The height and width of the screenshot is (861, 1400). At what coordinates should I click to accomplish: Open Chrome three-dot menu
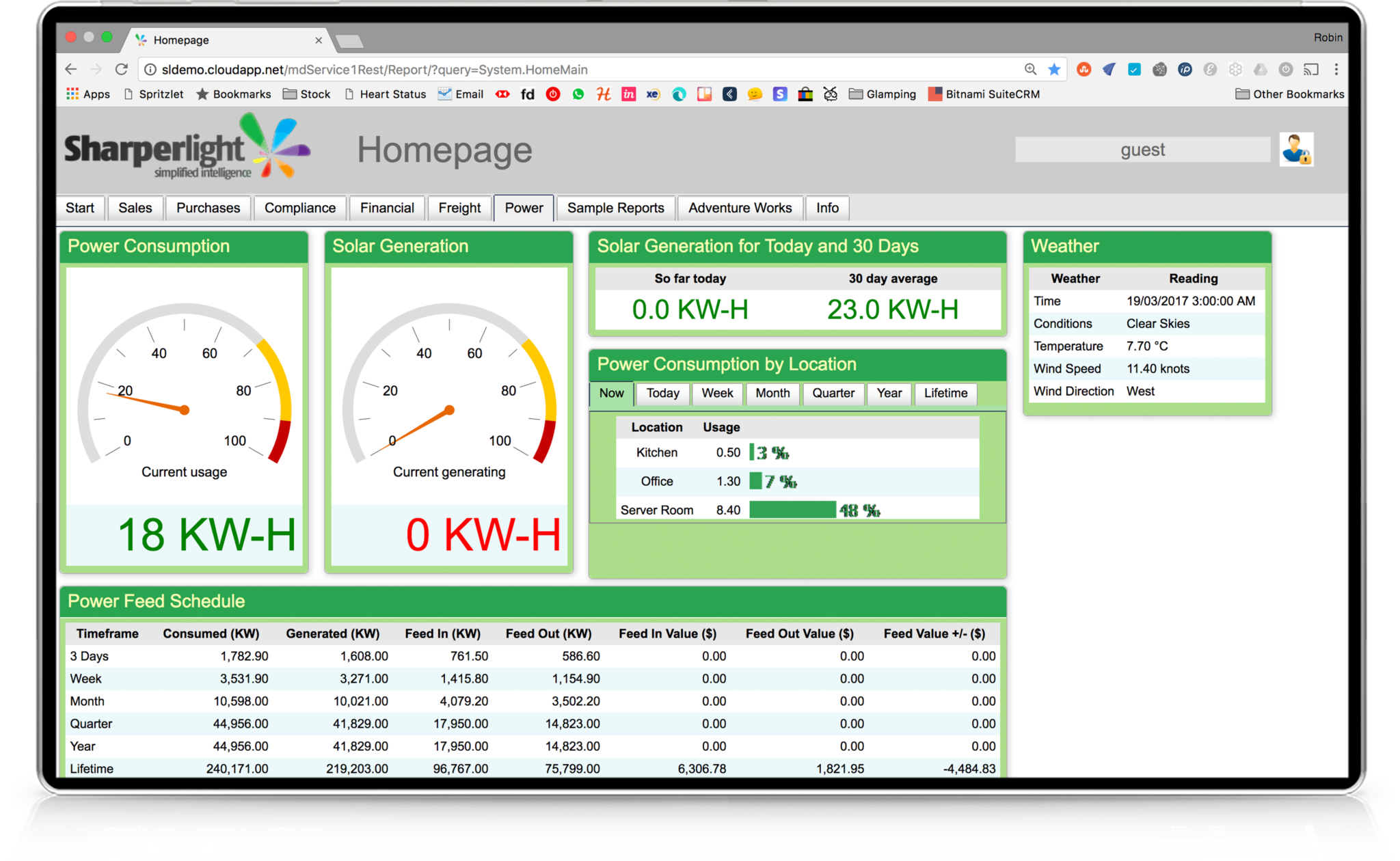[x=1336, y=70]
